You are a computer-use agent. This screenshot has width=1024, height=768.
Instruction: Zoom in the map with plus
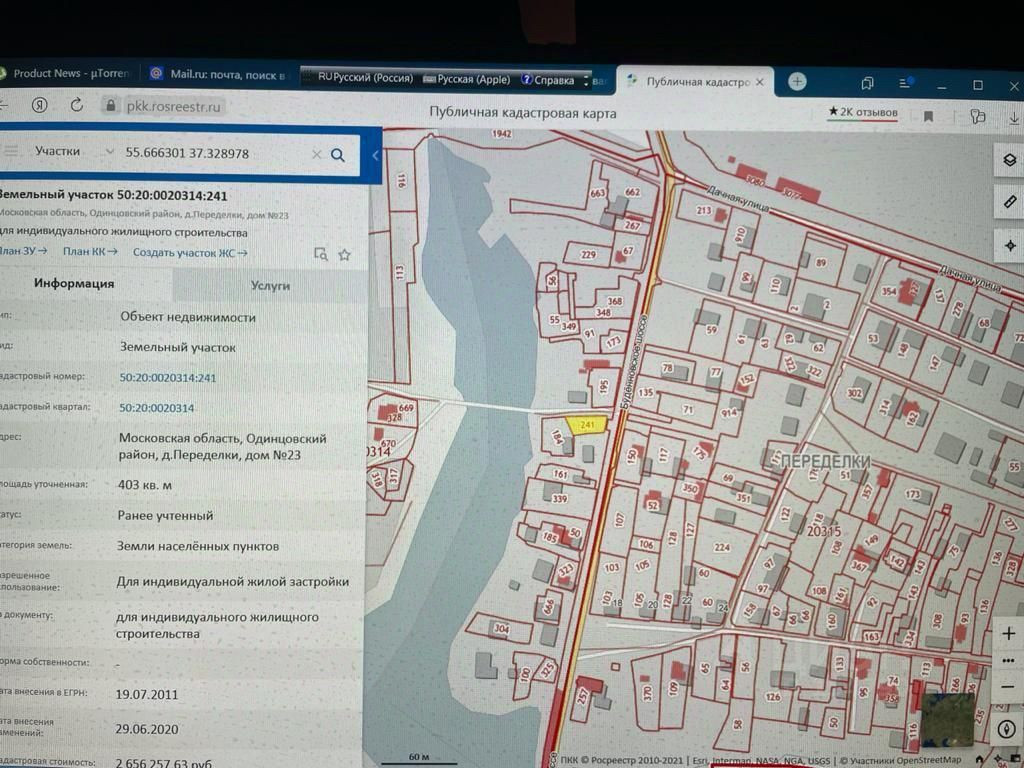(x=1008, y=633)
